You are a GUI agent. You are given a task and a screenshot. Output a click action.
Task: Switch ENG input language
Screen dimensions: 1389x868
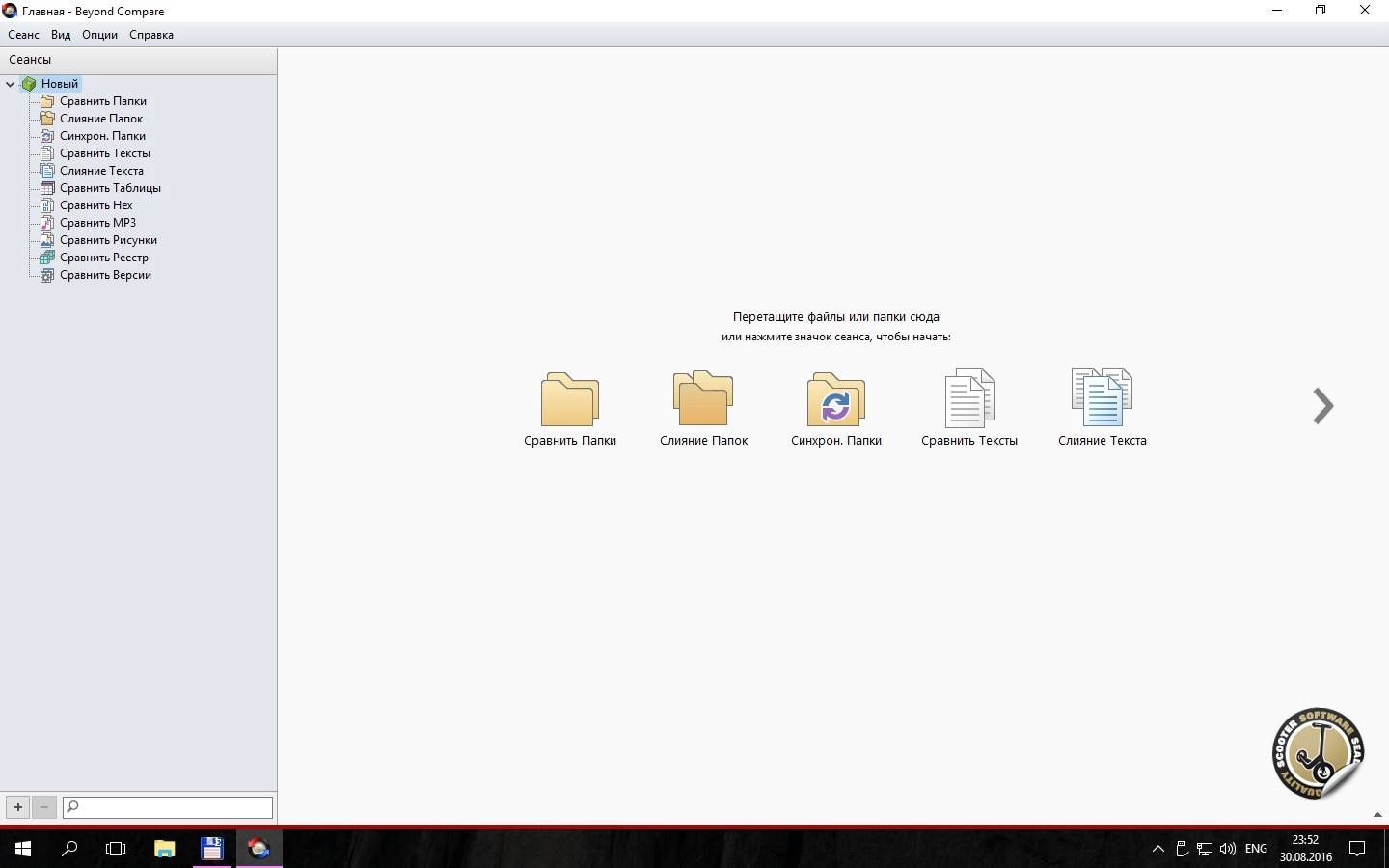click(x=1256, y=849)
